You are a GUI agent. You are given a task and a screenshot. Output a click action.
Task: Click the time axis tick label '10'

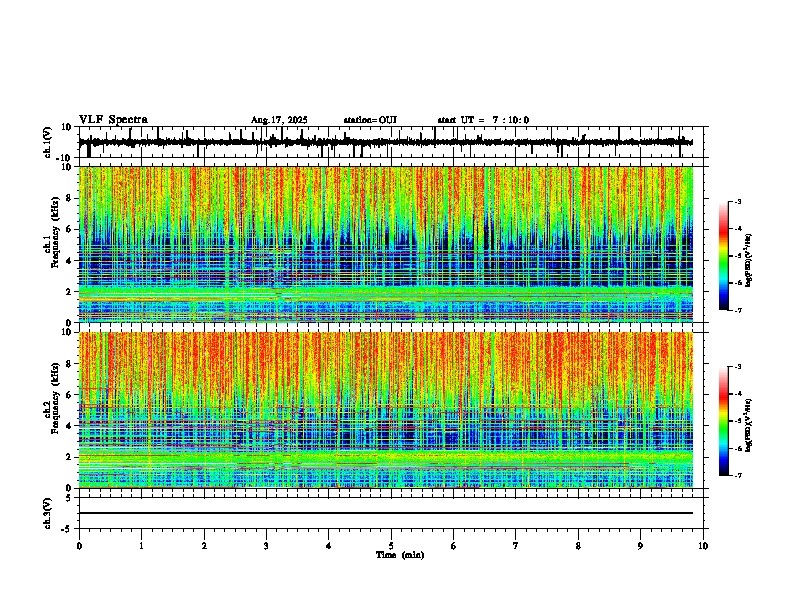tap(703, 546)
